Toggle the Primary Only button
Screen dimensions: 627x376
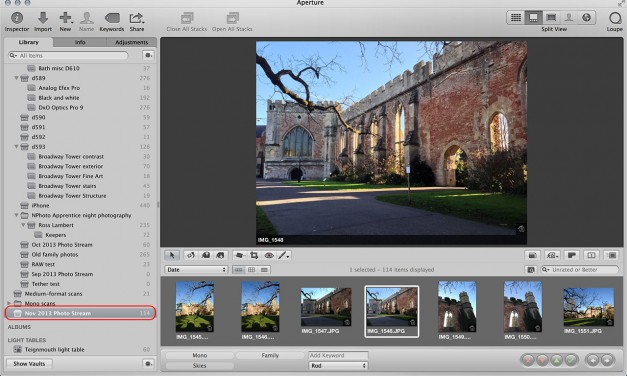click(x=572, y=255)
